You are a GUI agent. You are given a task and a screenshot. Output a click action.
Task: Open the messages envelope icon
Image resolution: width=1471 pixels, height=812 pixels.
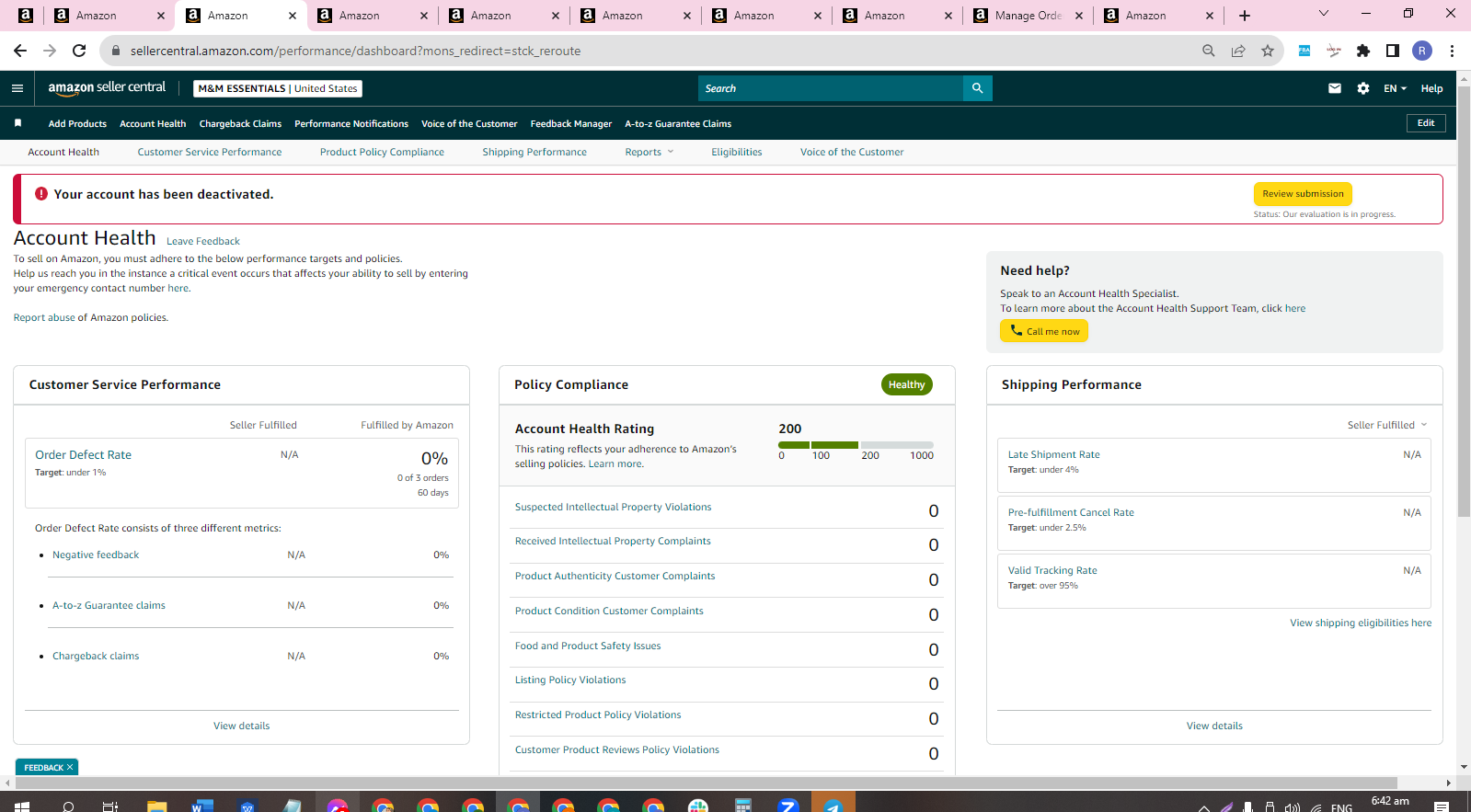[1335, 88]
